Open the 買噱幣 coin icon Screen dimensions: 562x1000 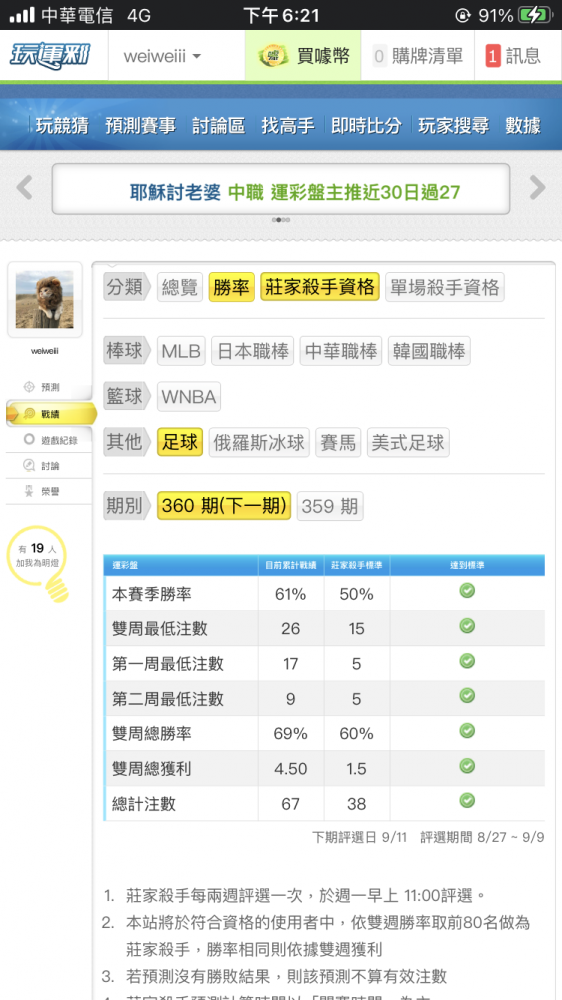click(x=274, y=56)
